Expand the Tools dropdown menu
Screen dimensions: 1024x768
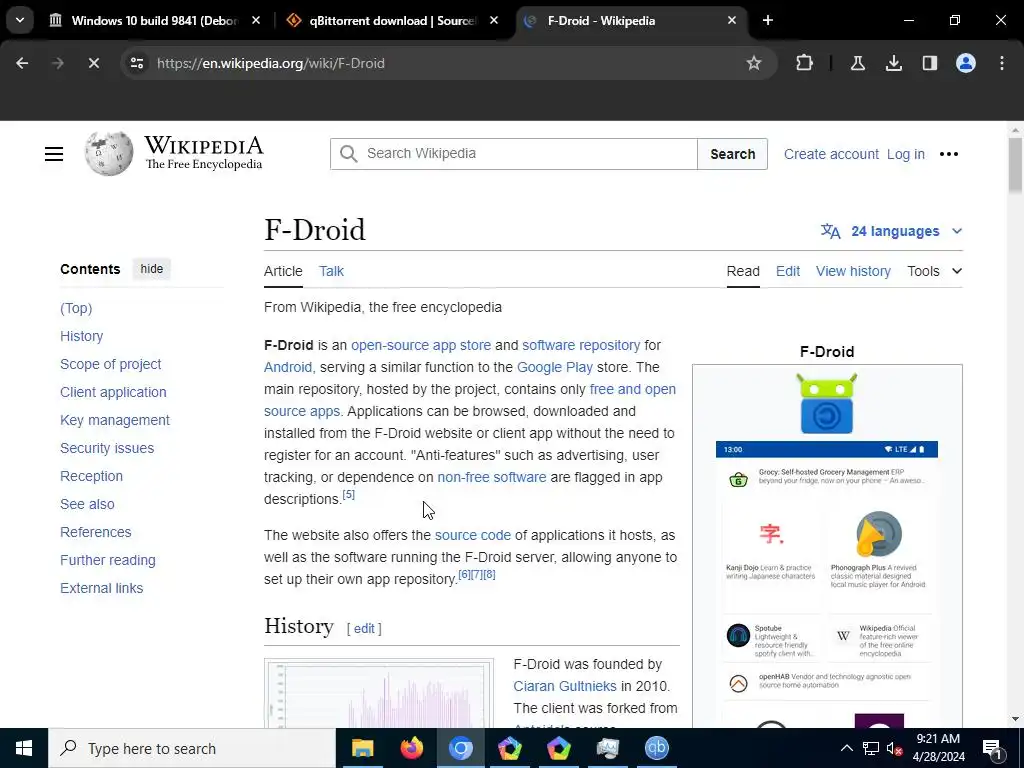pos(935,271)
